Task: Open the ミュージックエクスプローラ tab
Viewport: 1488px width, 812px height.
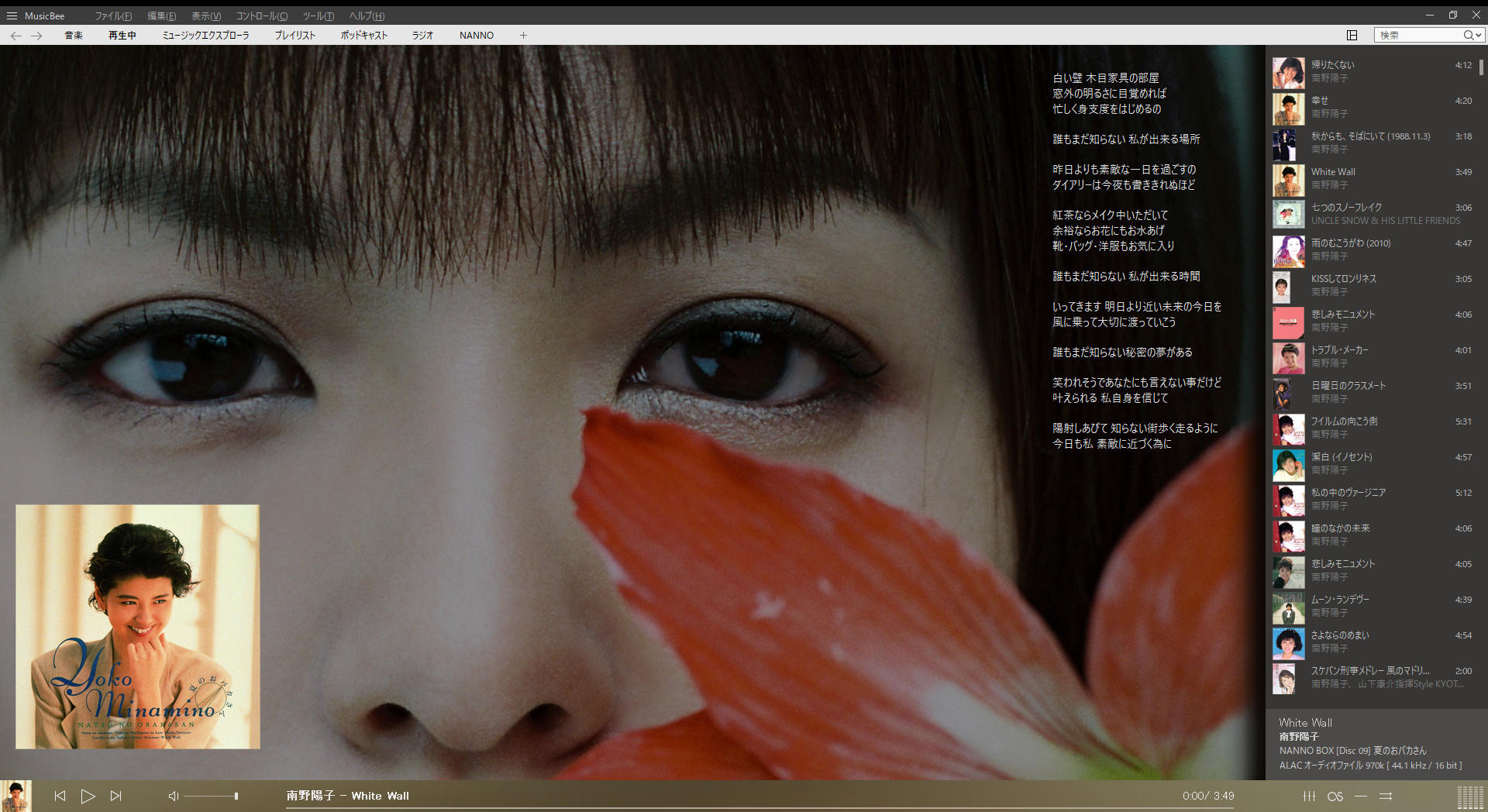Action: point(206,36)
